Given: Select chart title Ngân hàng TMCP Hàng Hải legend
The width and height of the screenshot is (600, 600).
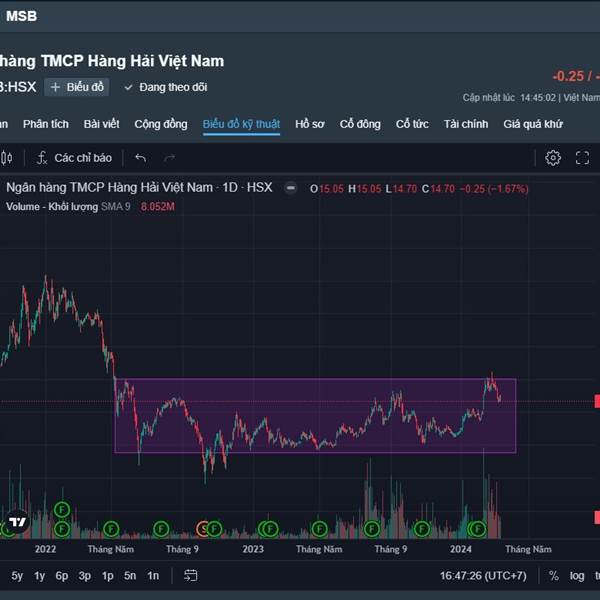Looking at the screenshot, I should point(139,188).
